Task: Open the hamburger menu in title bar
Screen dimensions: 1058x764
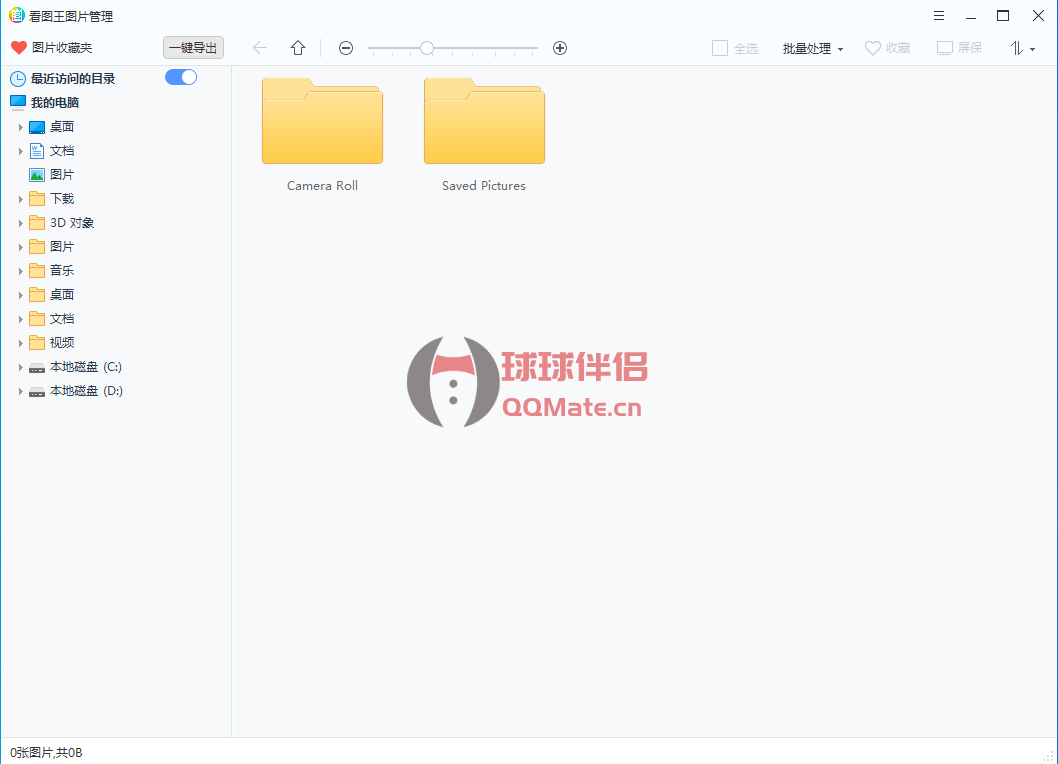Action: click(x=939, y=16)
